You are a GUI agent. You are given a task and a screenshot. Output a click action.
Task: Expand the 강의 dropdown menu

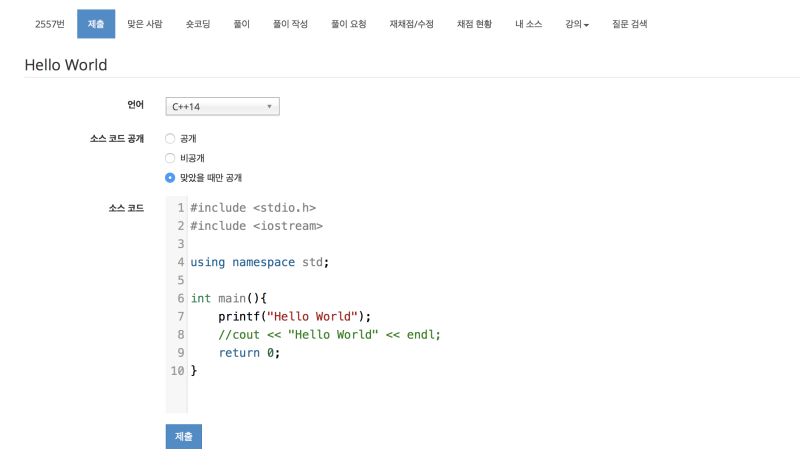pos(577,24)
